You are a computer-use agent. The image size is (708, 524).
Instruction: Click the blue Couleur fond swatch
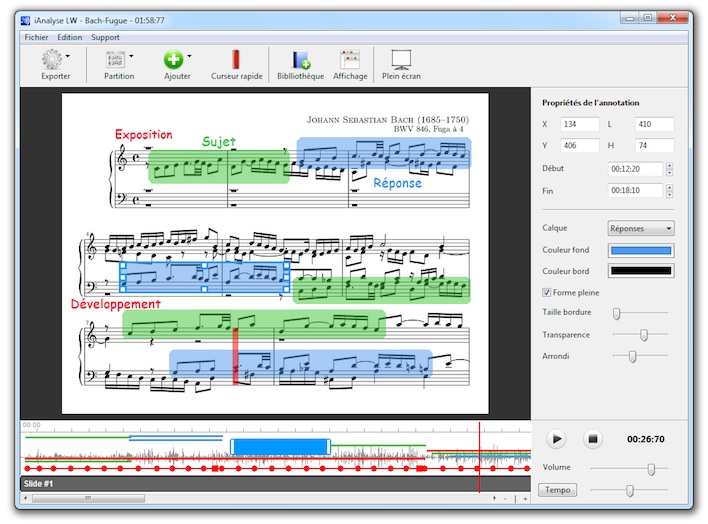click(x=641, y=250)
